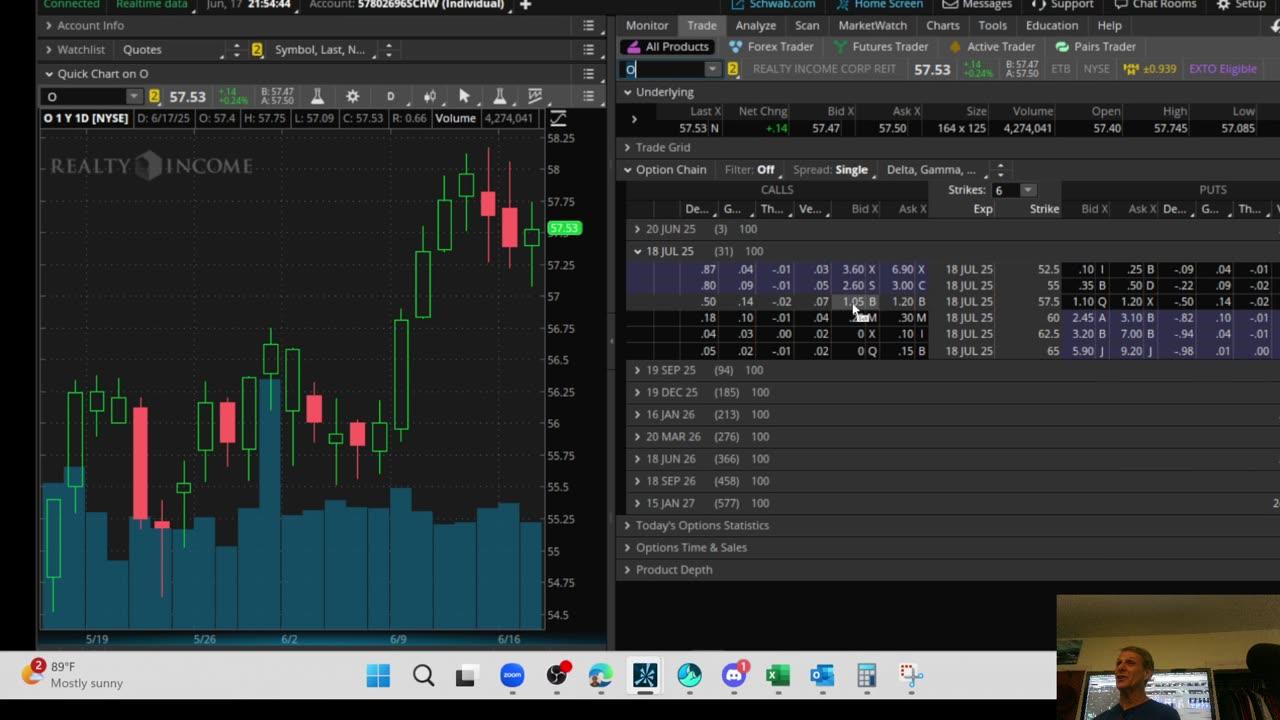Switch to the Charts tab
This screenshot has width=1280, height=720.
pos(943,25)
